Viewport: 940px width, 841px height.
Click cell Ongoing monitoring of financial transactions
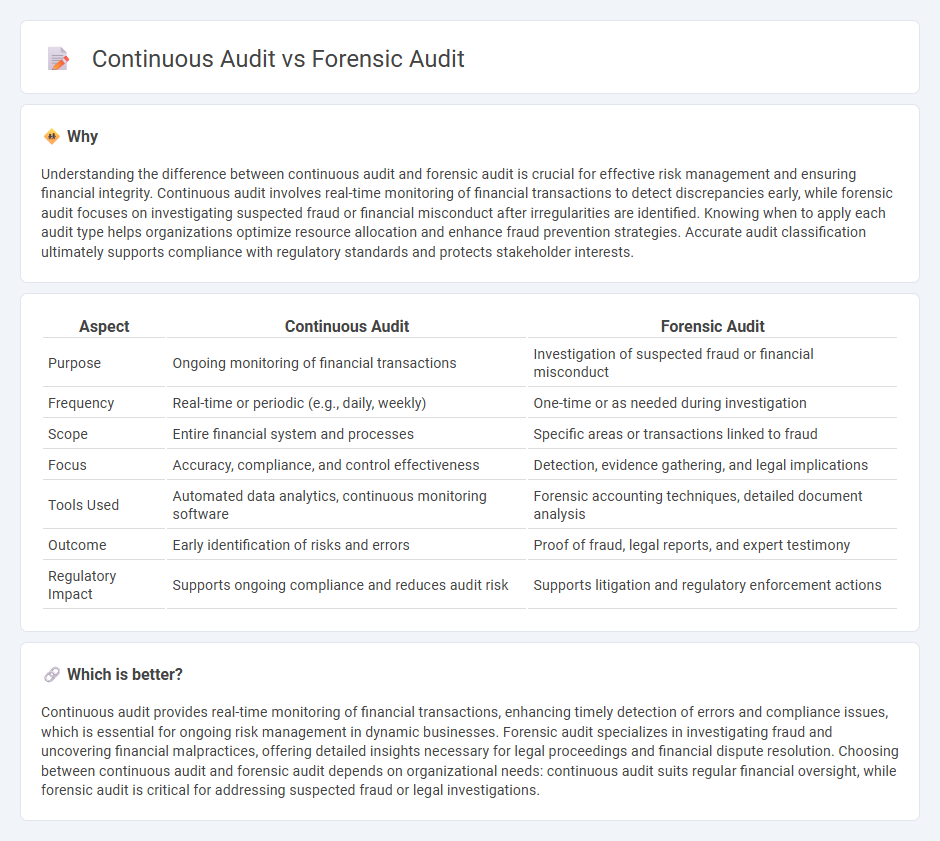point(347,363)
